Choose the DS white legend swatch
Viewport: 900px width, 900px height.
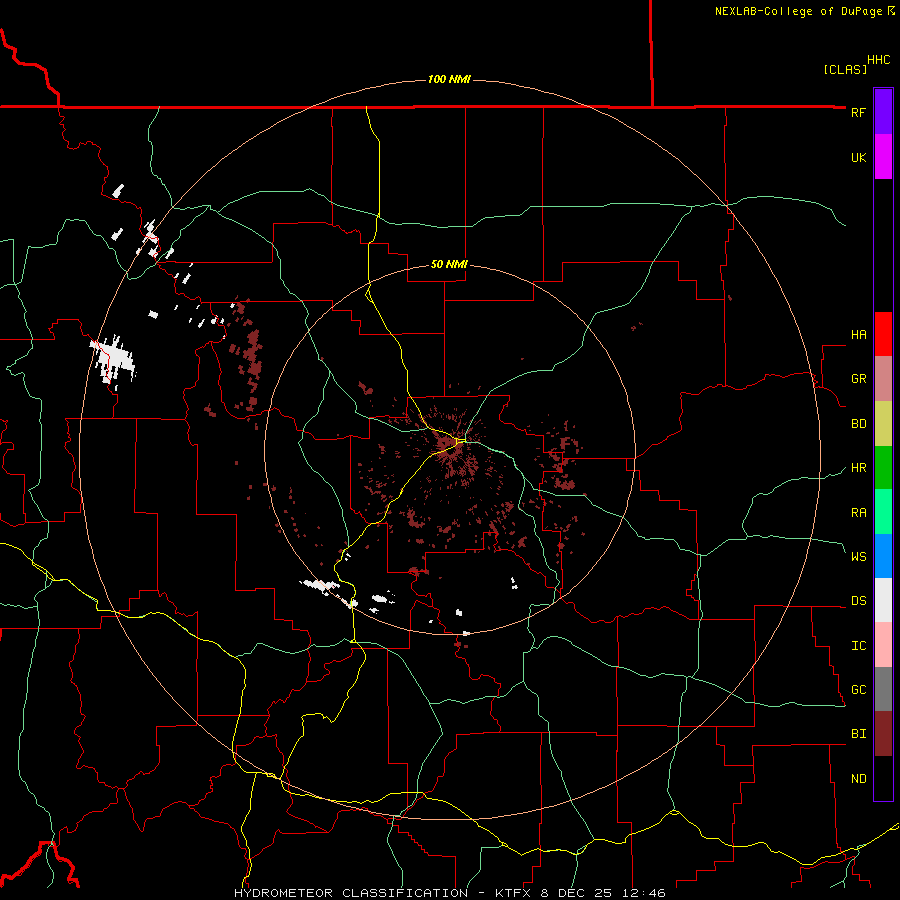click(x=883, y=600)
